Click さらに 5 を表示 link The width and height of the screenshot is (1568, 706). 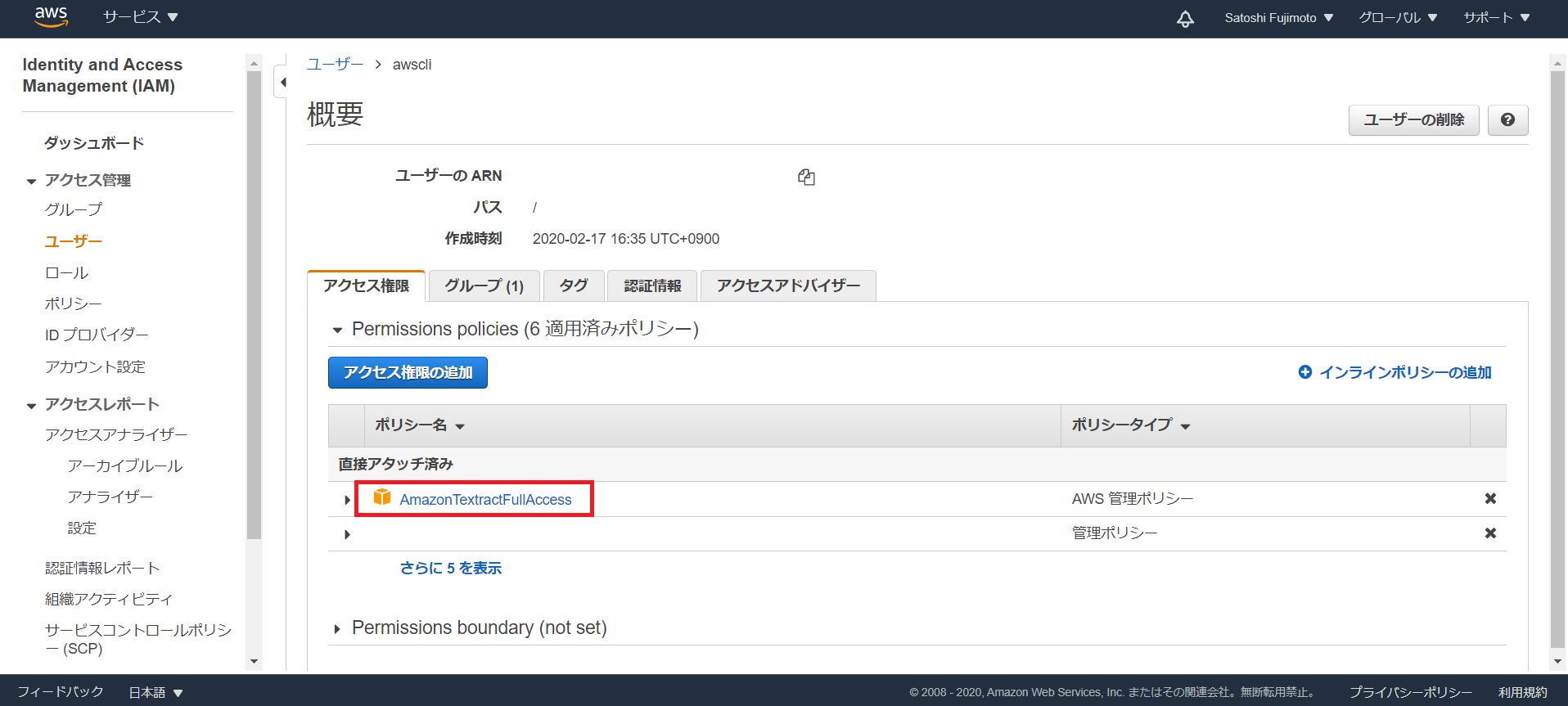[451, 568]
